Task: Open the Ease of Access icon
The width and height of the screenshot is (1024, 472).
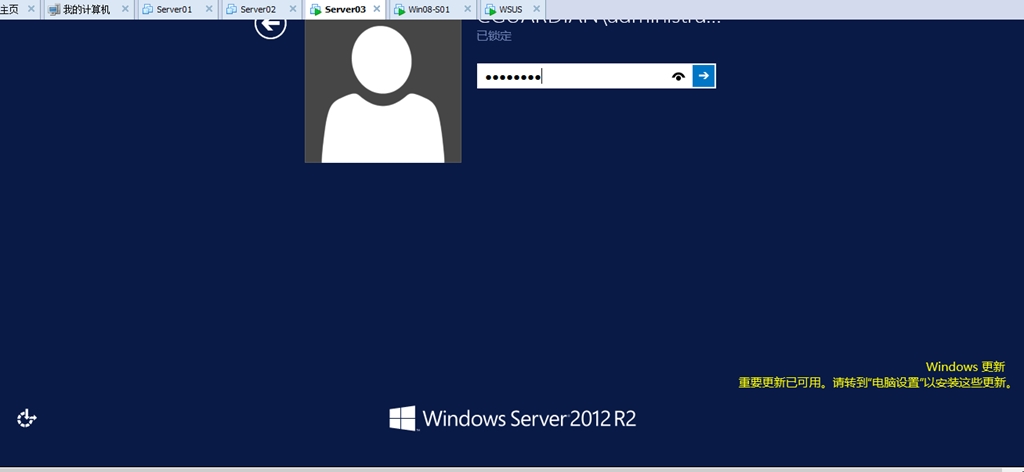Action: (26, 418)
